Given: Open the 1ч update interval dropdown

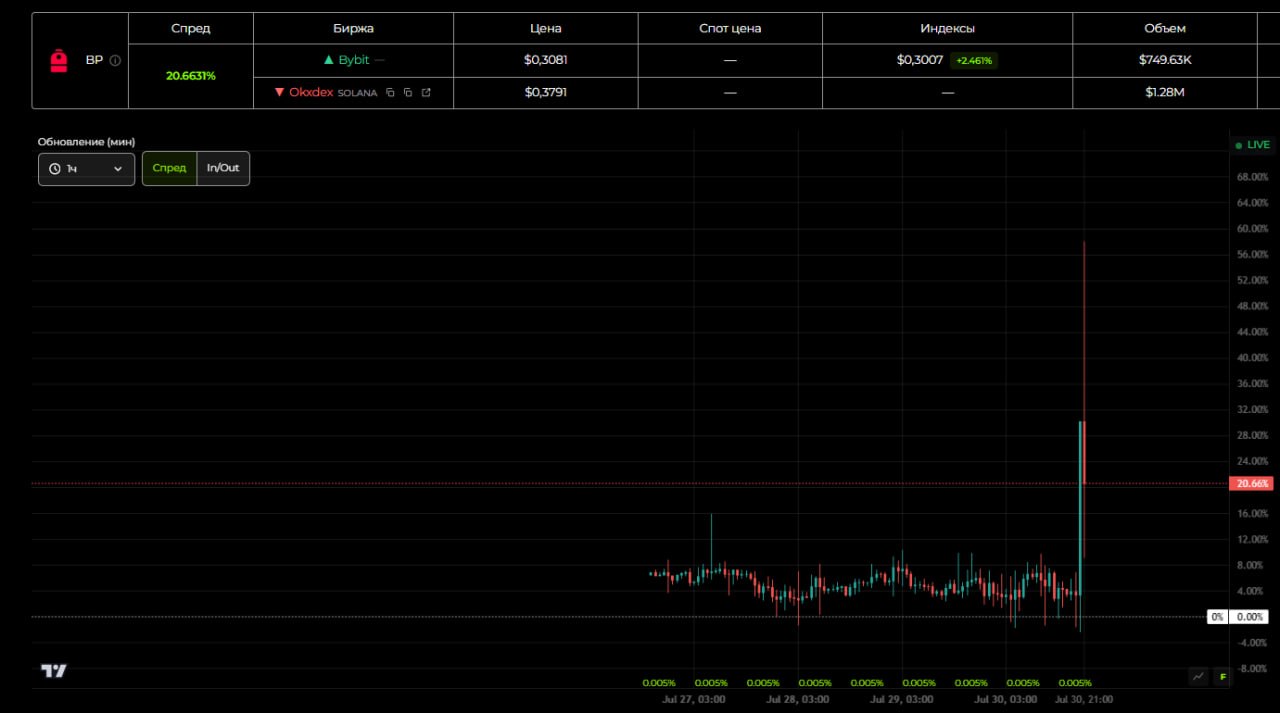Looking at the screenshot, I should 86,169.
